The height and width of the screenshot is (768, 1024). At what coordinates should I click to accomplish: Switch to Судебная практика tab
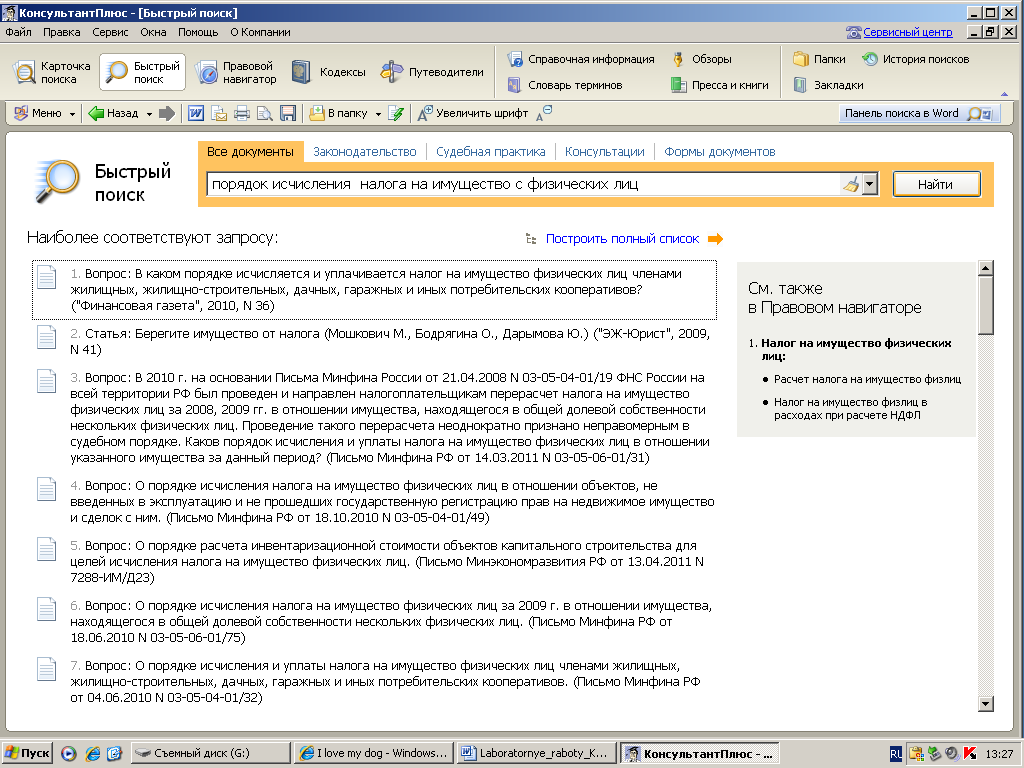coord(490,152)
